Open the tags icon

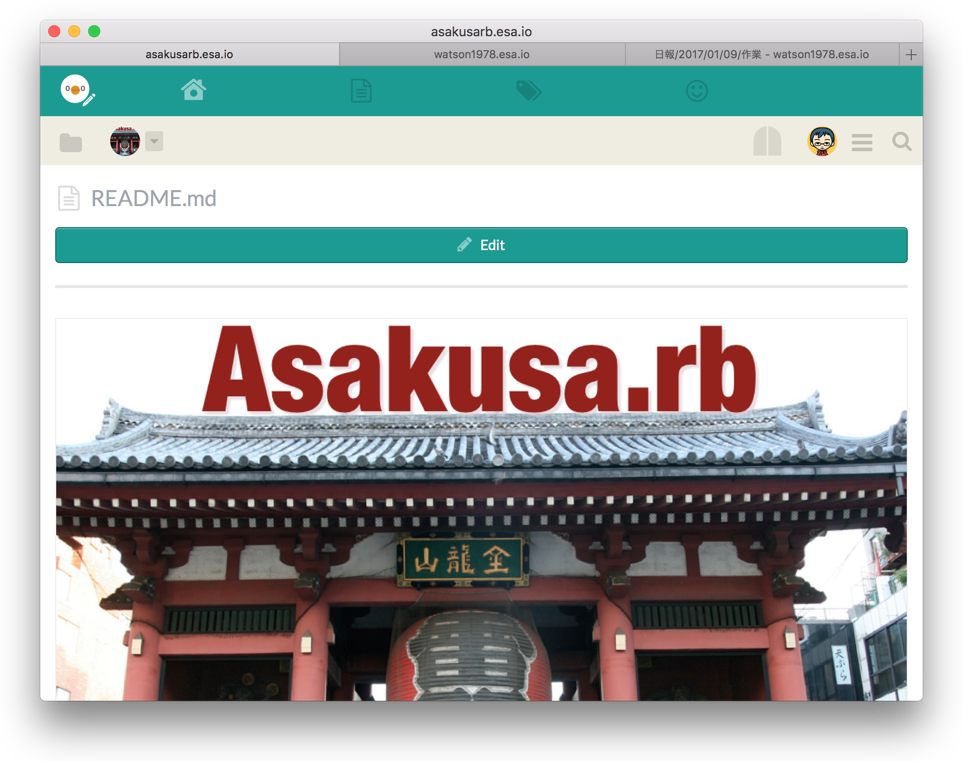pyautogui.click(x=528, y=90)
